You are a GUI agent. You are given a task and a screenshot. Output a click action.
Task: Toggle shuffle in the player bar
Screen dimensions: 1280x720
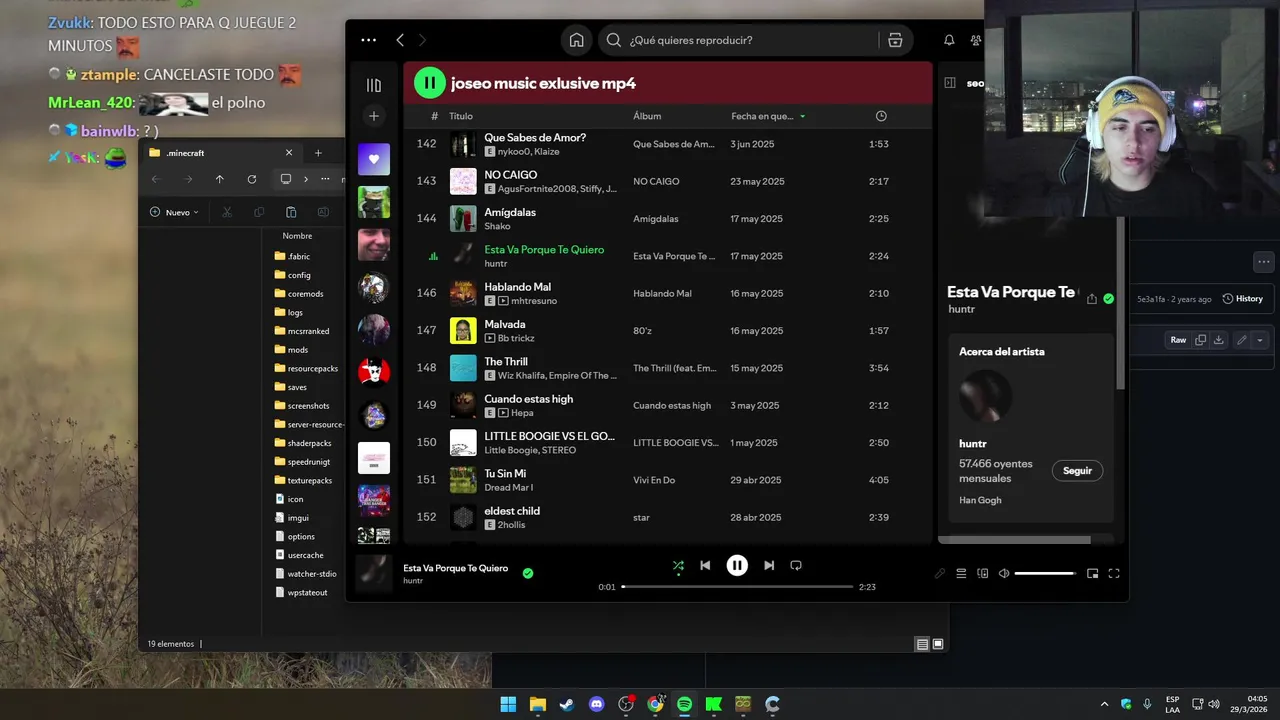point(678,565)
